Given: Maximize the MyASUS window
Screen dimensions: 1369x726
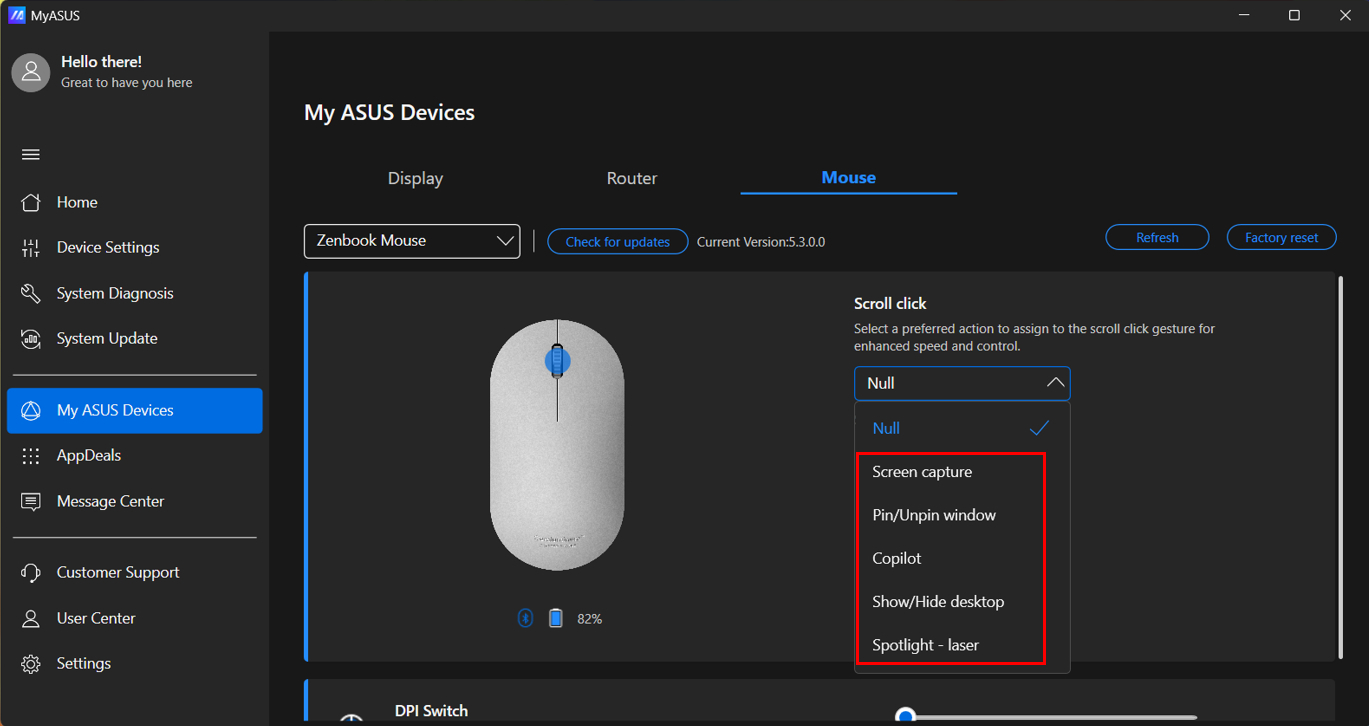Looking at the screenshot, I should 1294,15.
